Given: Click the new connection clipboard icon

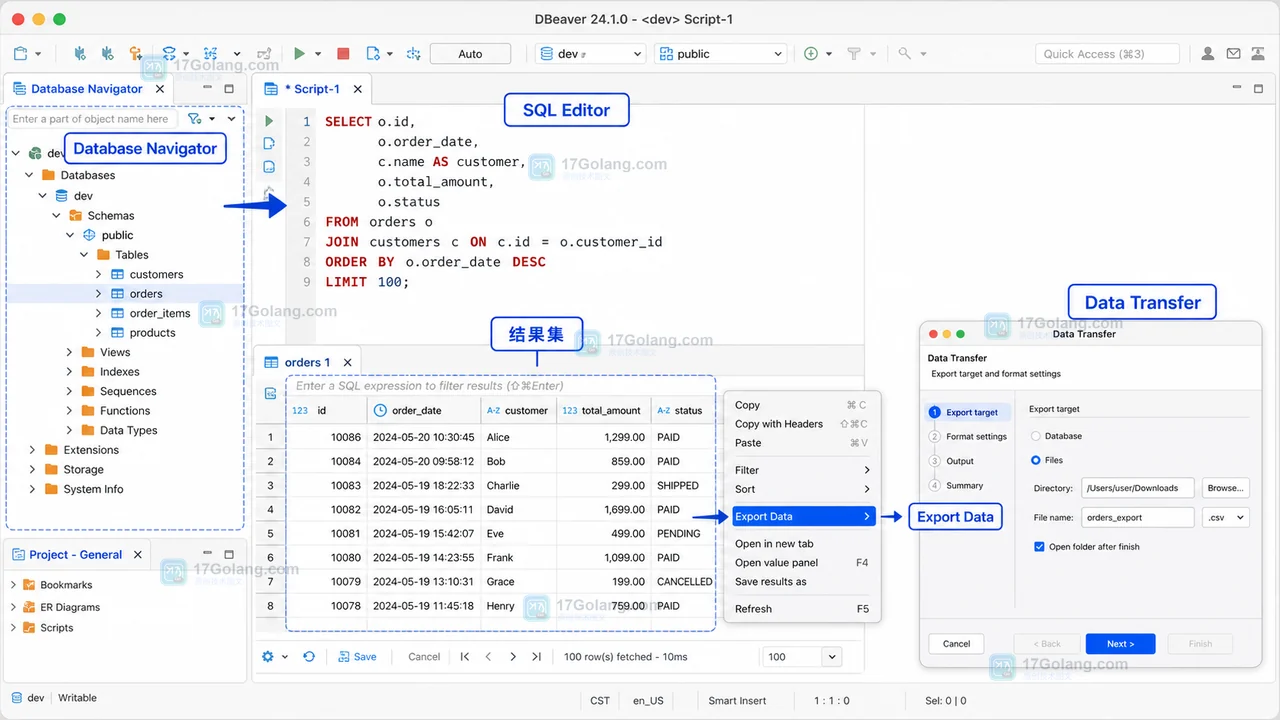Looking at the screenshot, I should tap(21, 54).
